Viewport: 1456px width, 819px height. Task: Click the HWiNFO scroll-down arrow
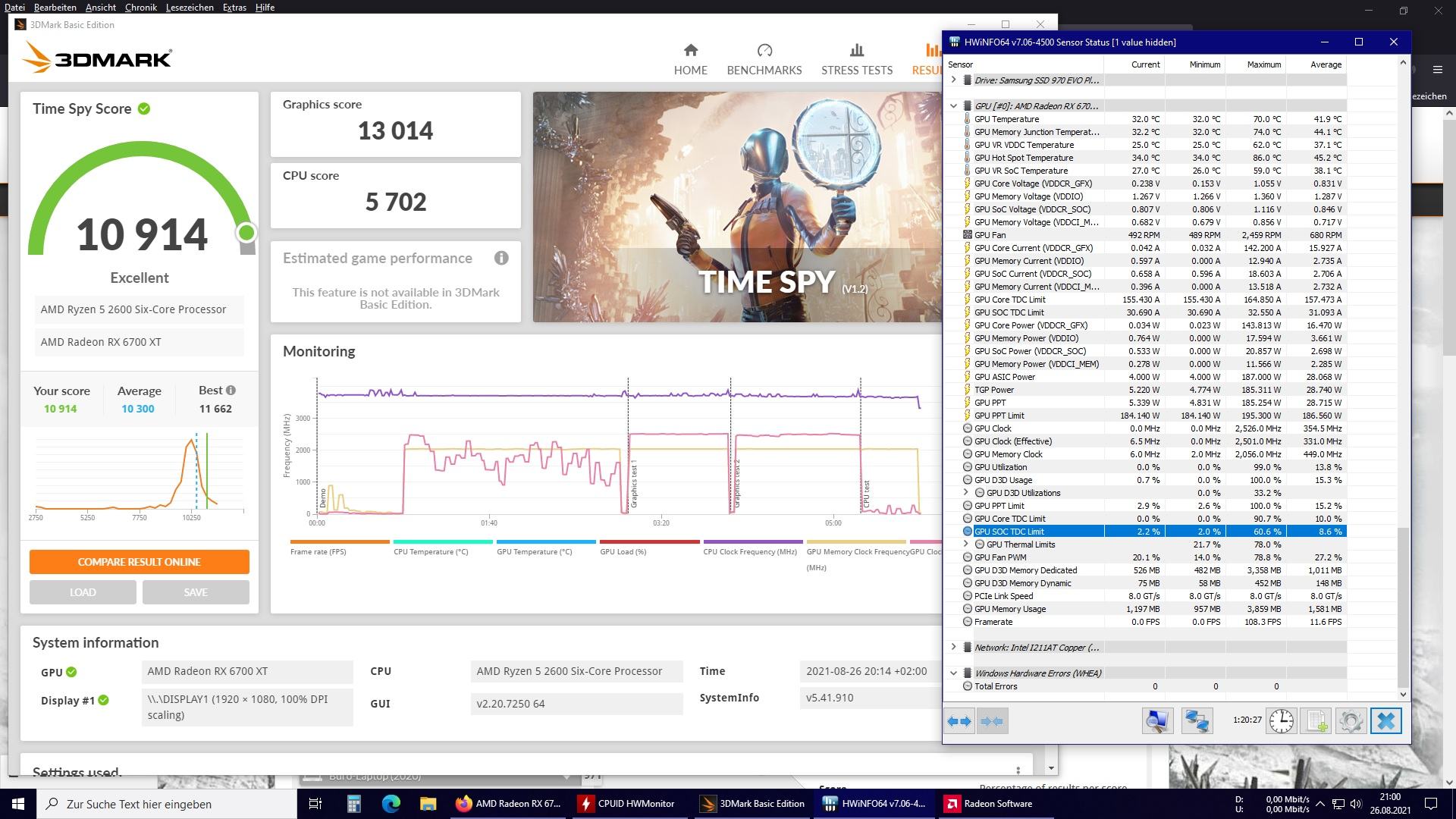(1403, 694)
